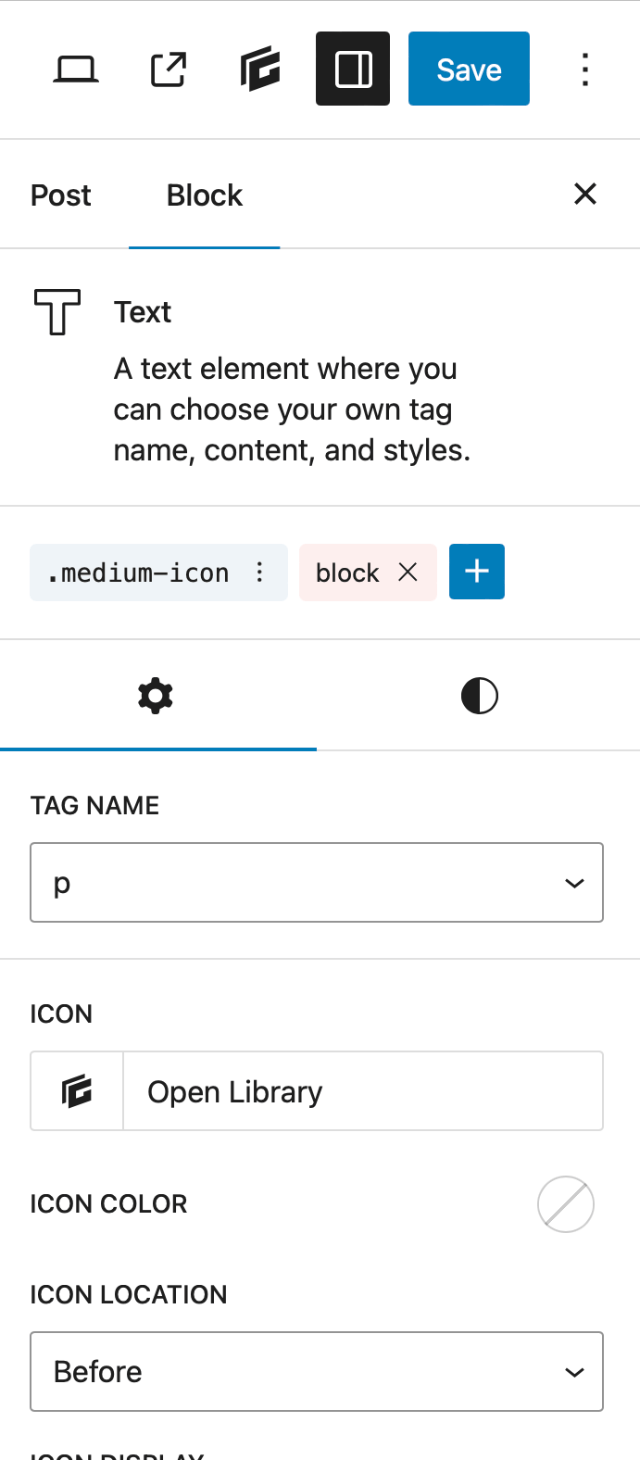Open the three-dot options menu

tap(585, 69)
